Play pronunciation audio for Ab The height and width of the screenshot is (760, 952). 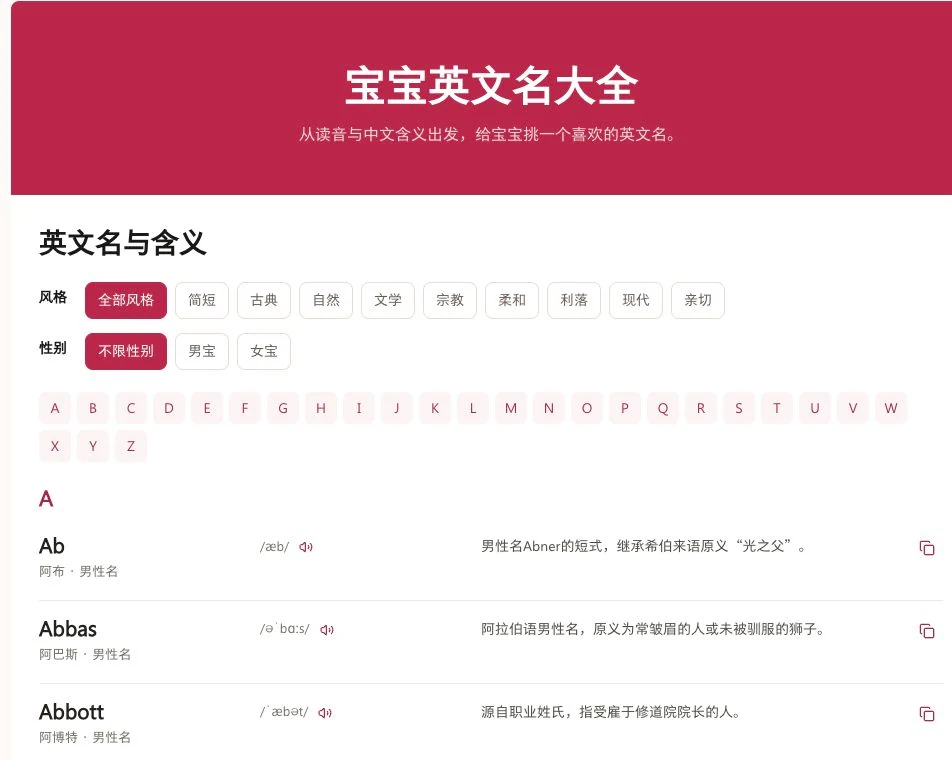point(305,547)
